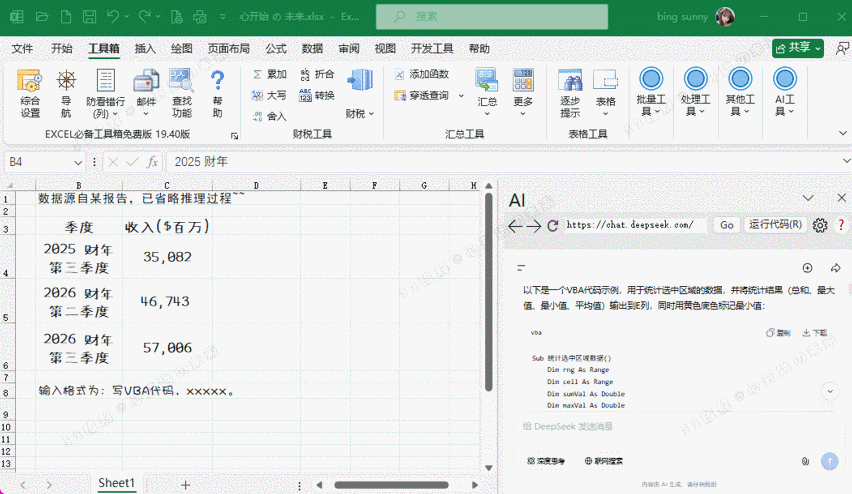The height and width of the screenshot is (494, 852).
Task: Expand the 批量工具 dropdown menu
Action: click(x=651, y=93)
